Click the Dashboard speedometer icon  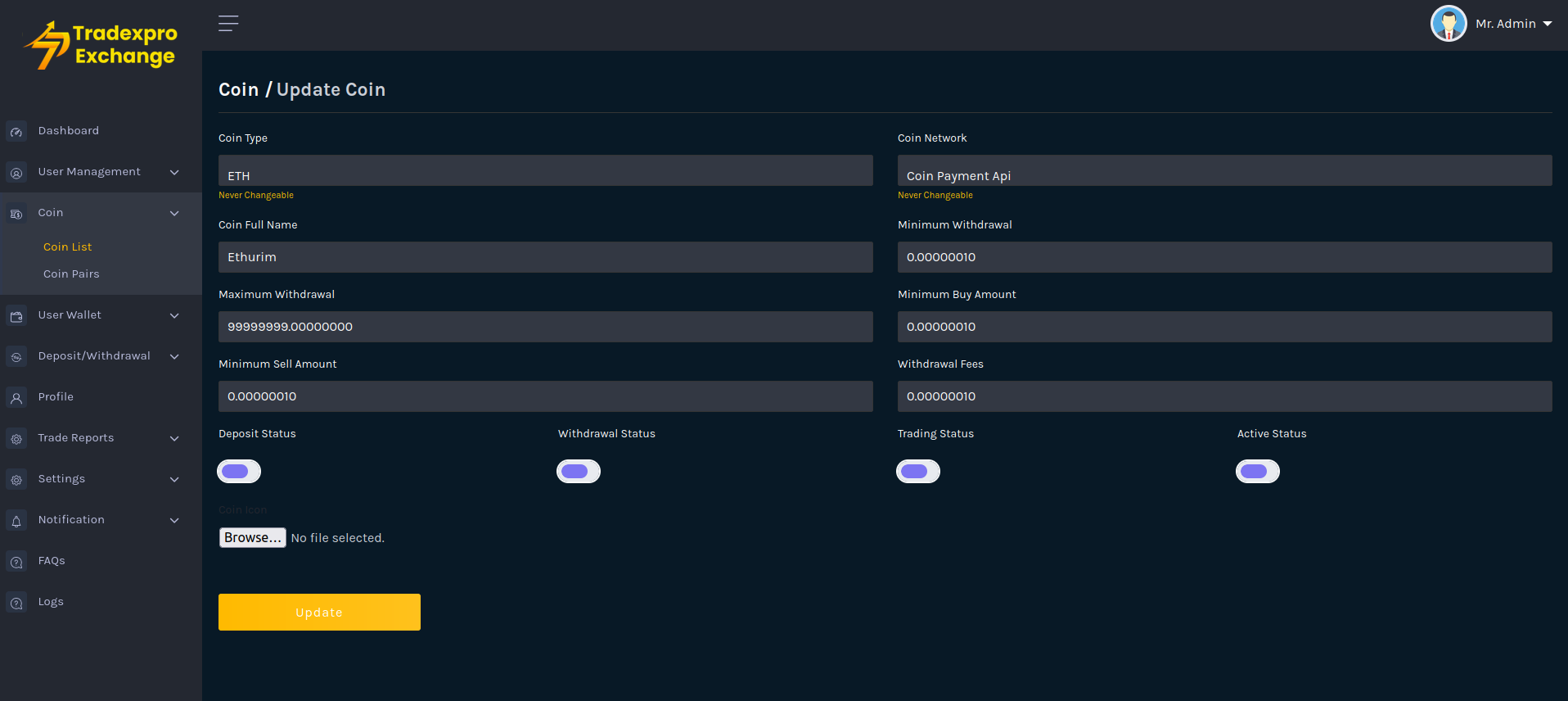(16, 132)
